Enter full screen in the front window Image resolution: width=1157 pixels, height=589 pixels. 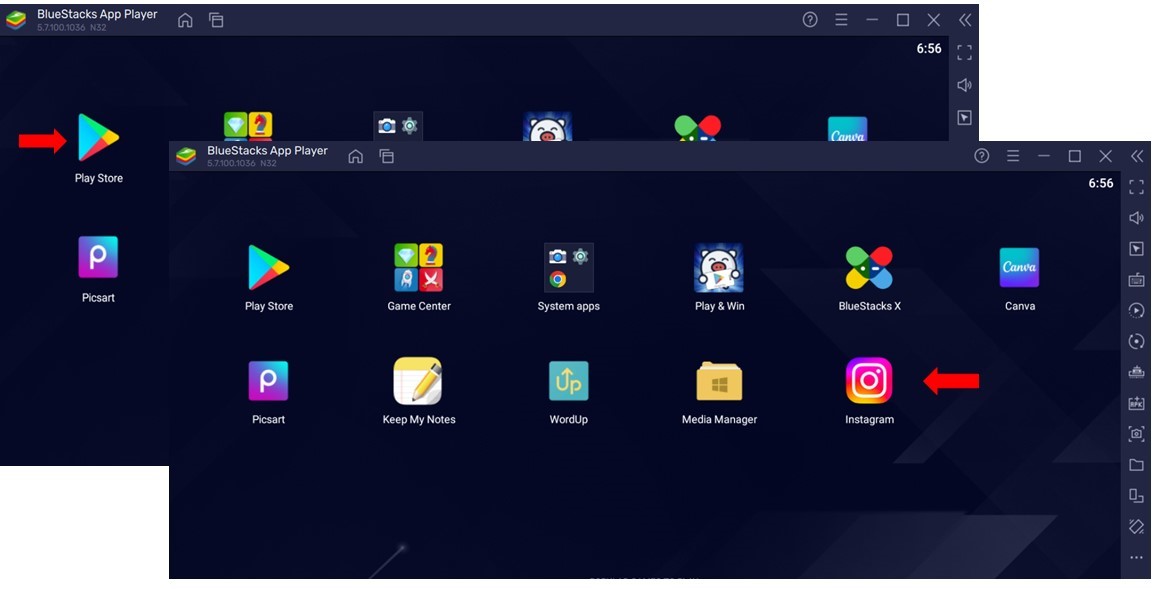tap(1136, 187)
